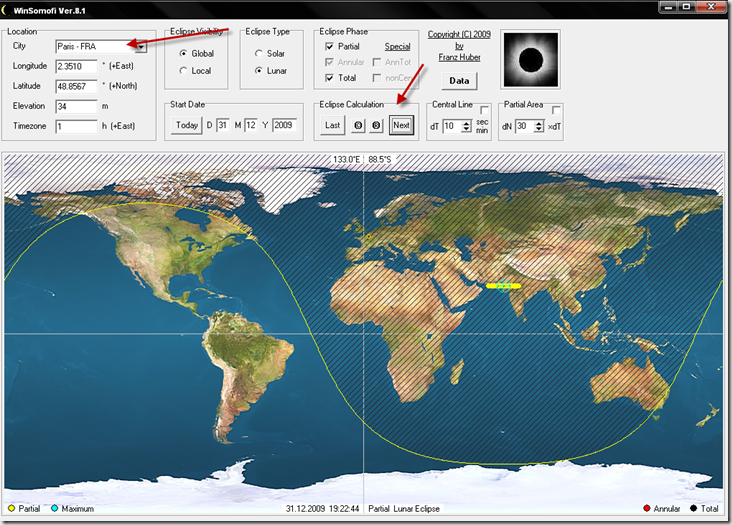Image resolution: width=732 pixels, height=525 pixels.
Task: Open the Data button
Action: point(459,81)
